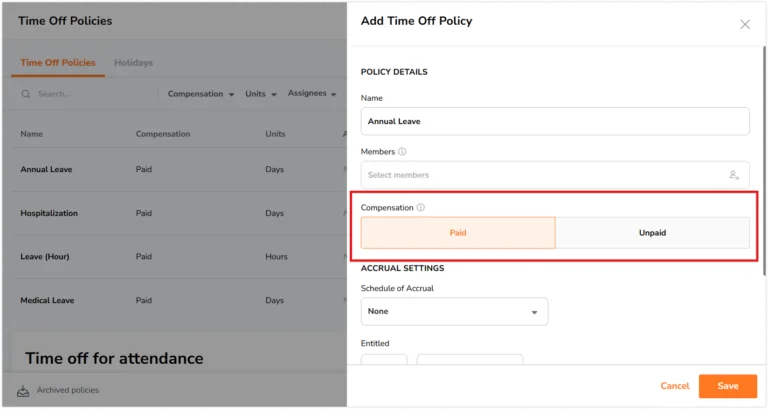Open the Hospitalization policy row
Image resolution: width=768 pixels, height=409 pixels.
point(179,213)
